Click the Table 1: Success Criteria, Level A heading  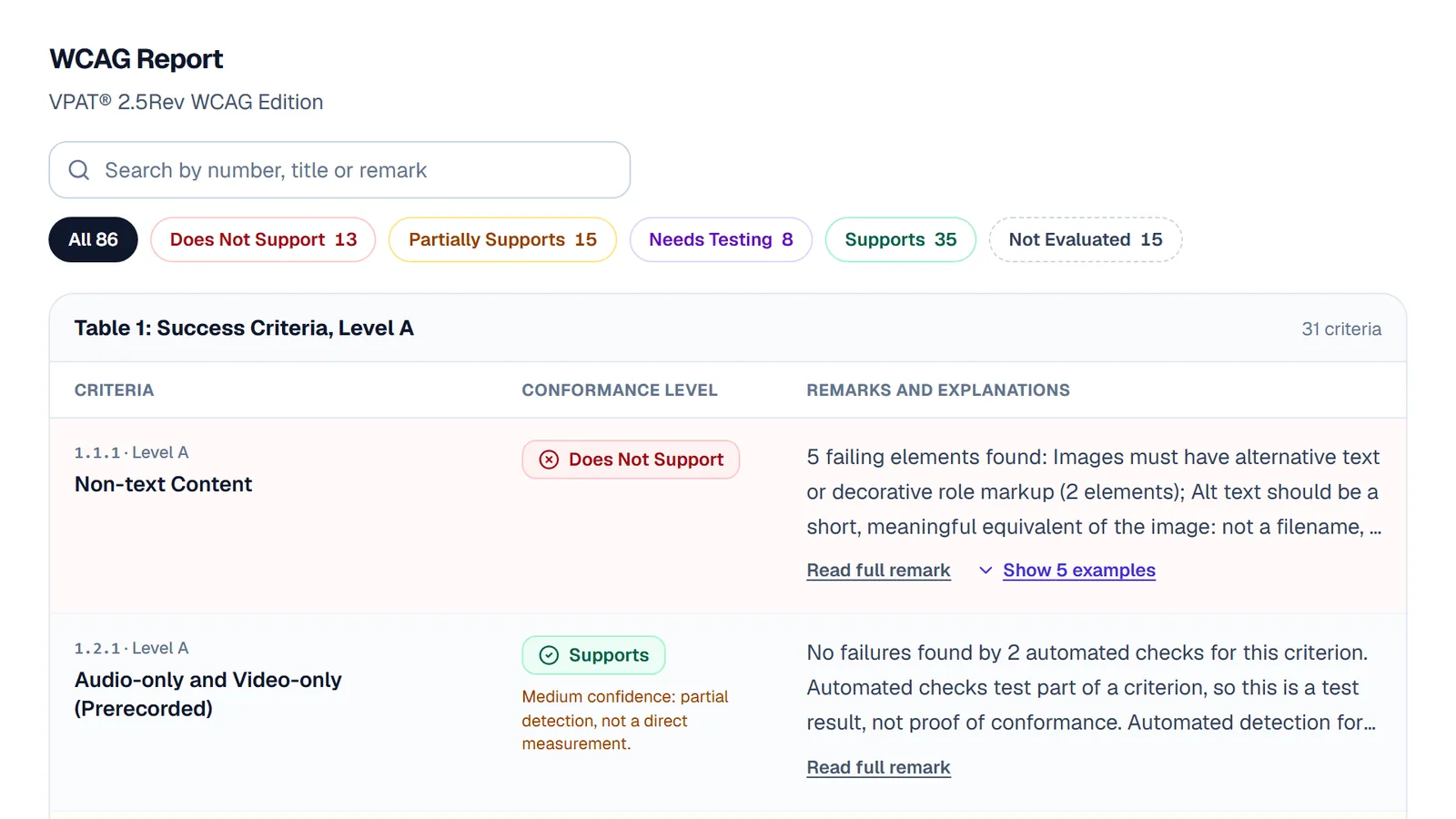tap(244, 328)
